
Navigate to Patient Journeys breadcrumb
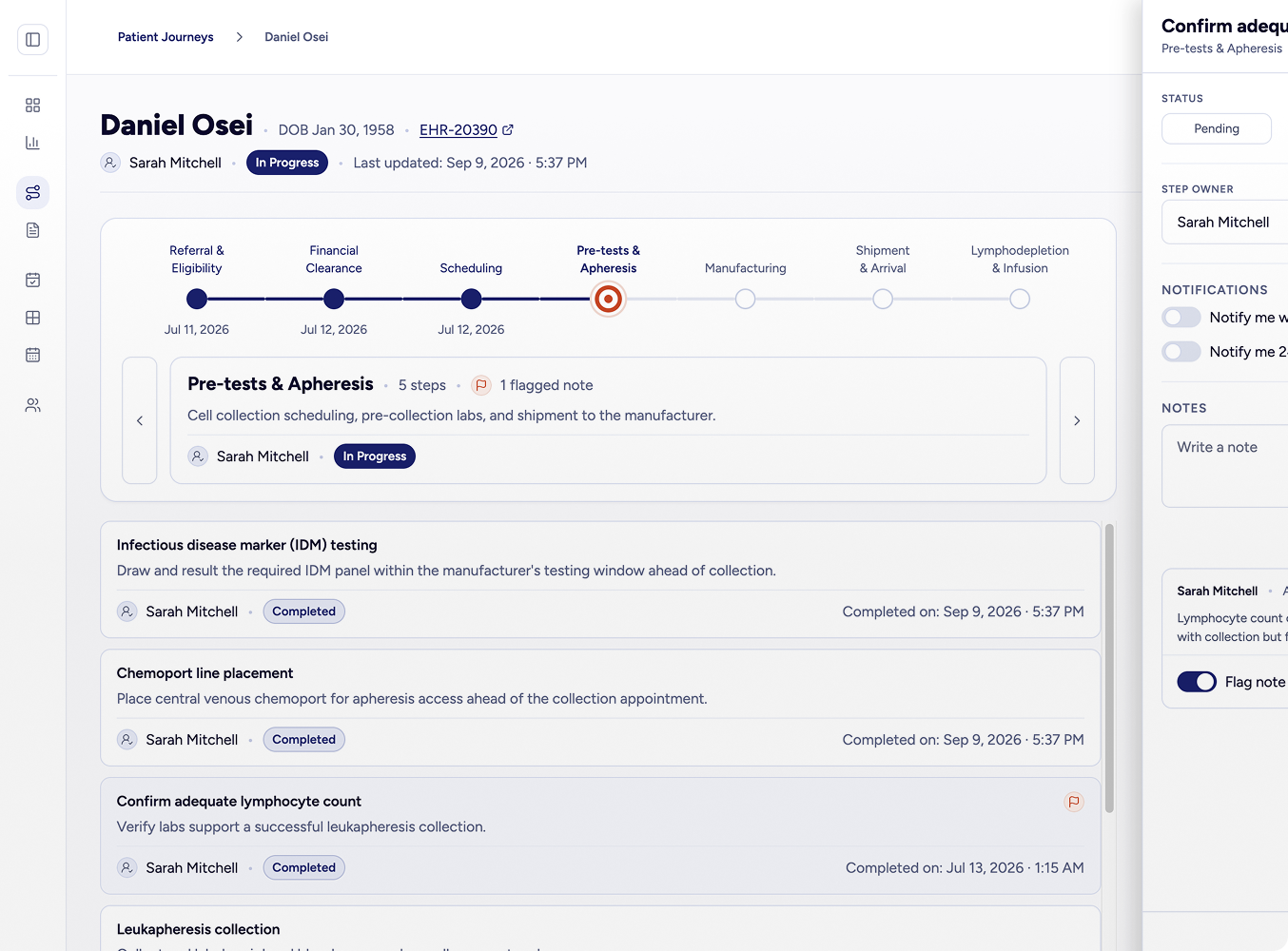pyautogui.click(x=166, y=37)
